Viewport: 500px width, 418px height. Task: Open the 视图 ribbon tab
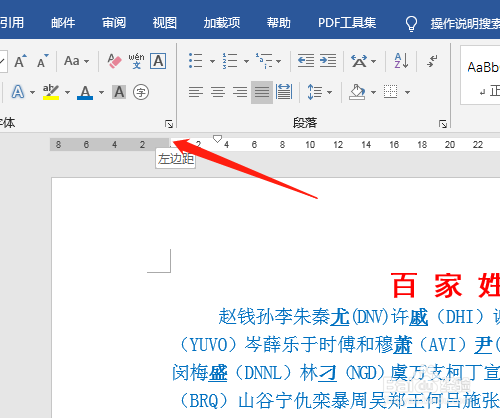[164, 23]
